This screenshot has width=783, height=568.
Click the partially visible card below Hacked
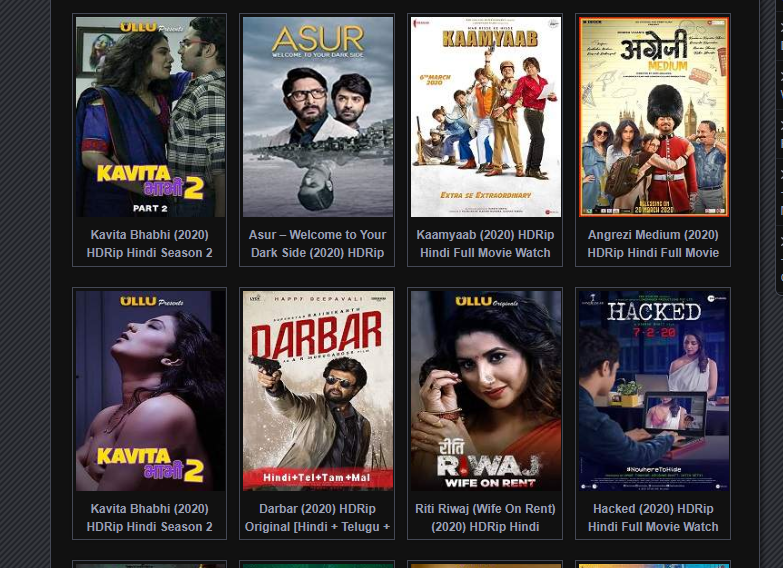[653, 565]
